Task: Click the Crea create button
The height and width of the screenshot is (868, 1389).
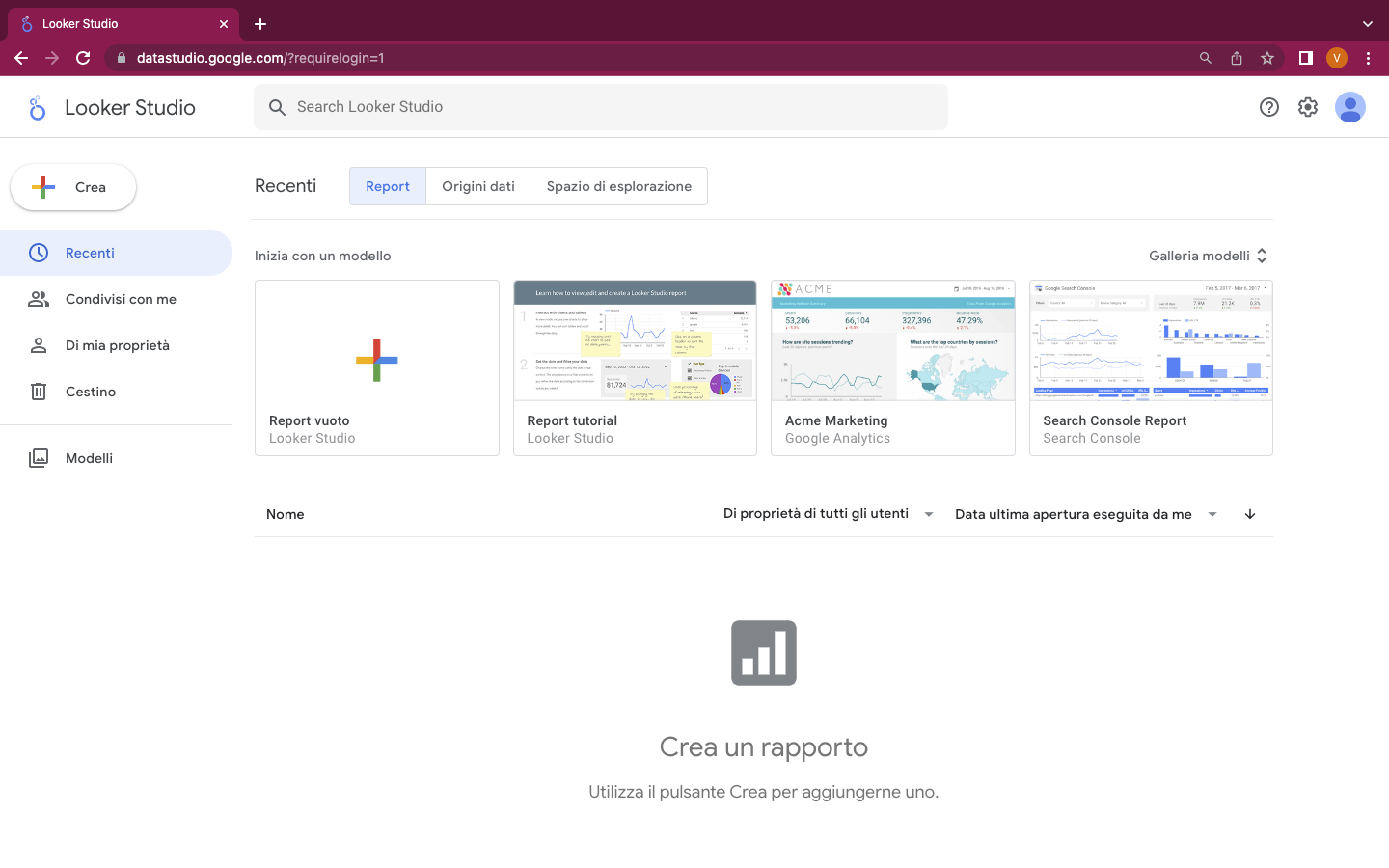Action: (x=73, y=187)
